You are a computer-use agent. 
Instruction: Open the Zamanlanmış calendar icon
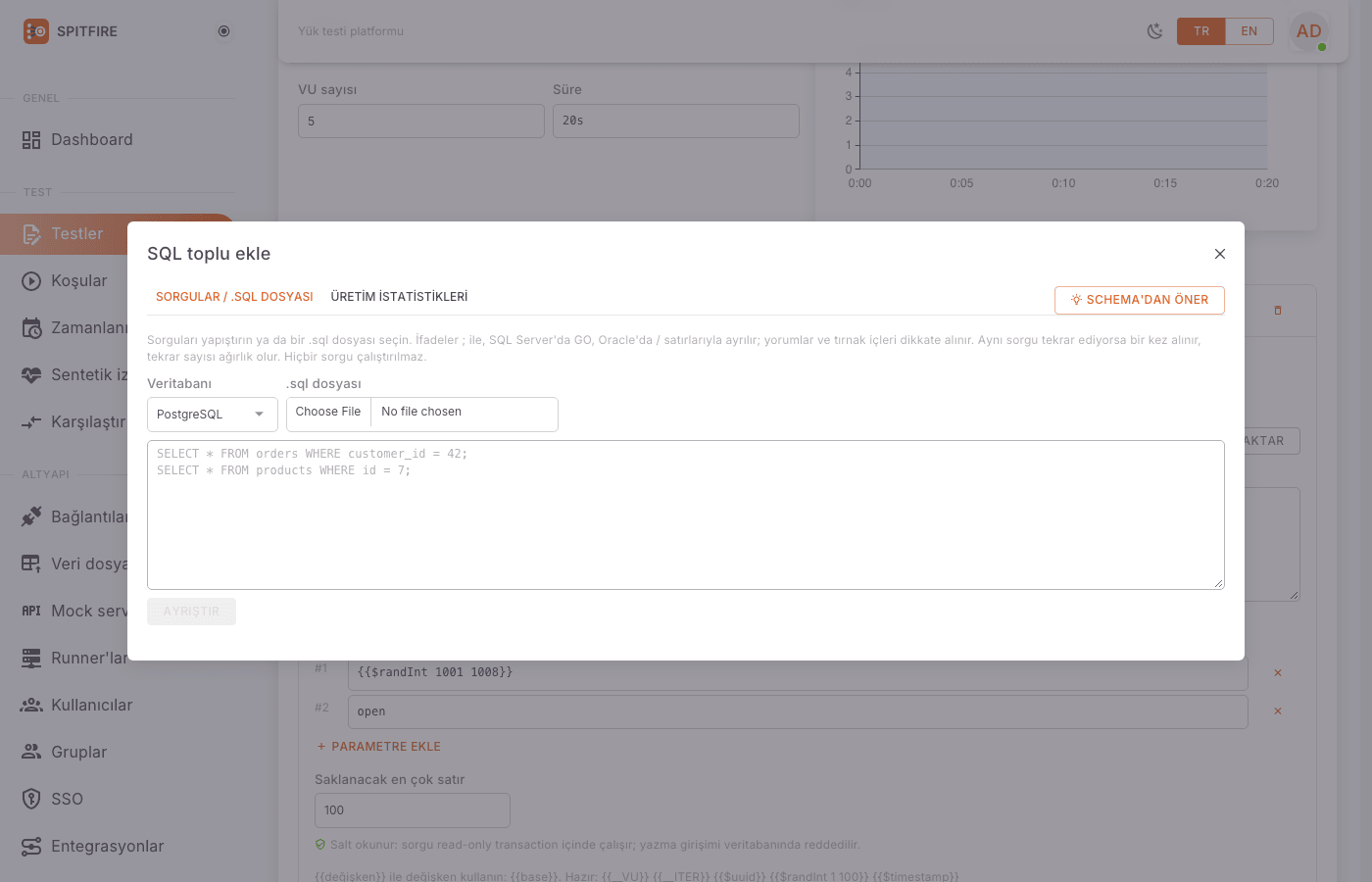tap(31, 328)
